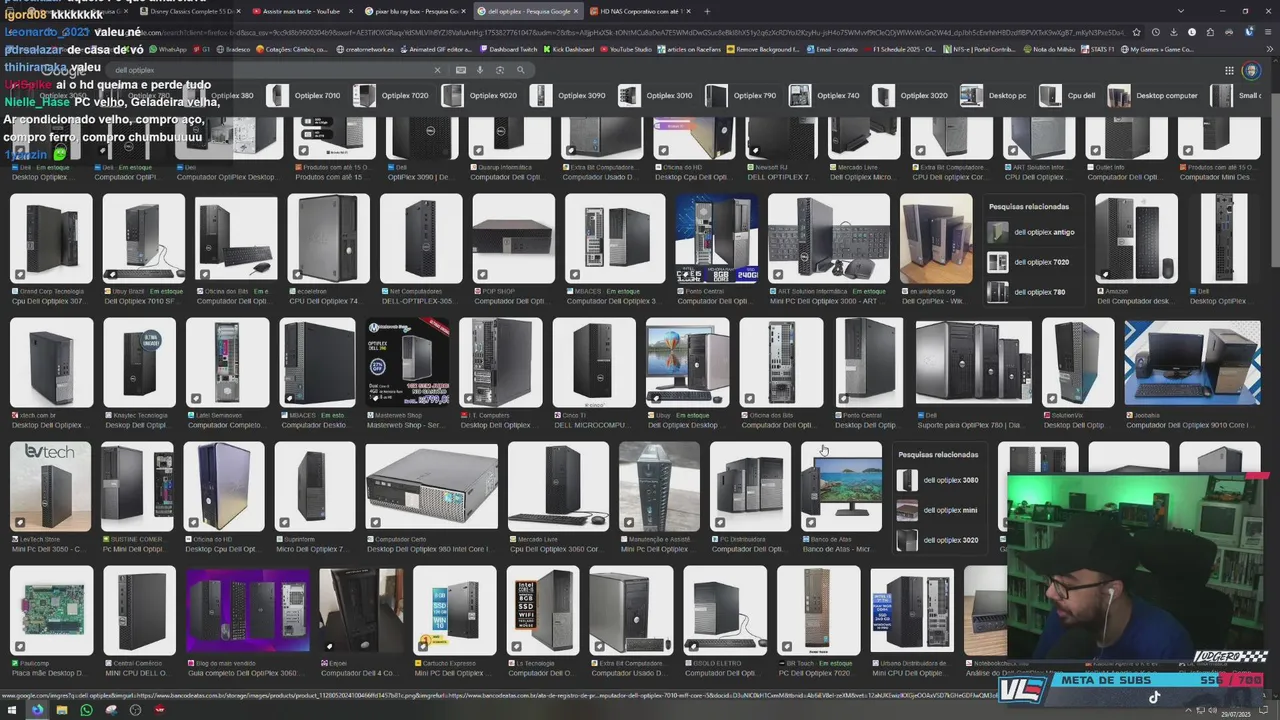Filter results by Optiplex 790 chip
The image size is (1280, 720).
741,96
